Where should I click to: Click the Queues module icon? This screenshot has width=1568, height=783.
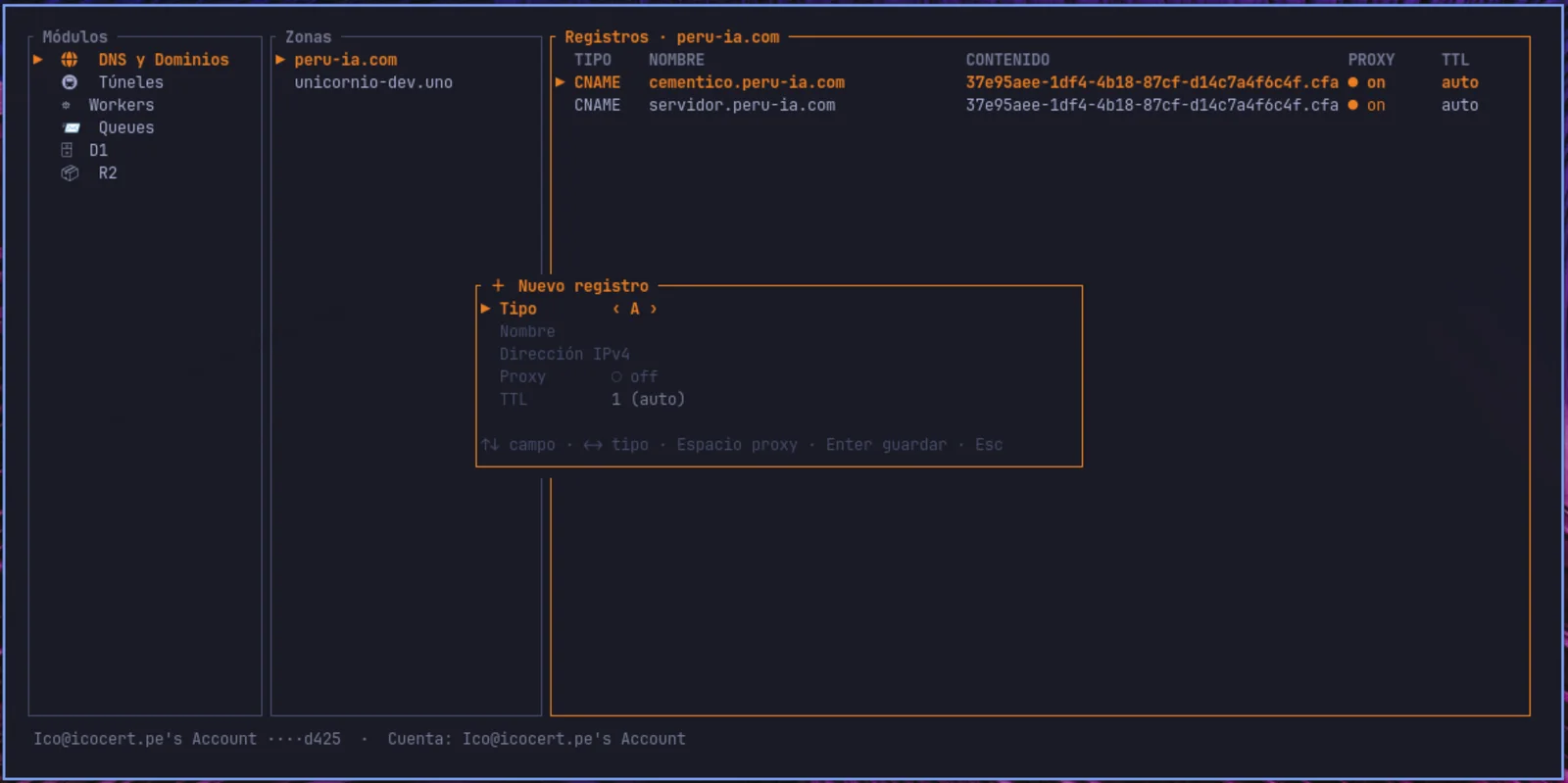72,127
